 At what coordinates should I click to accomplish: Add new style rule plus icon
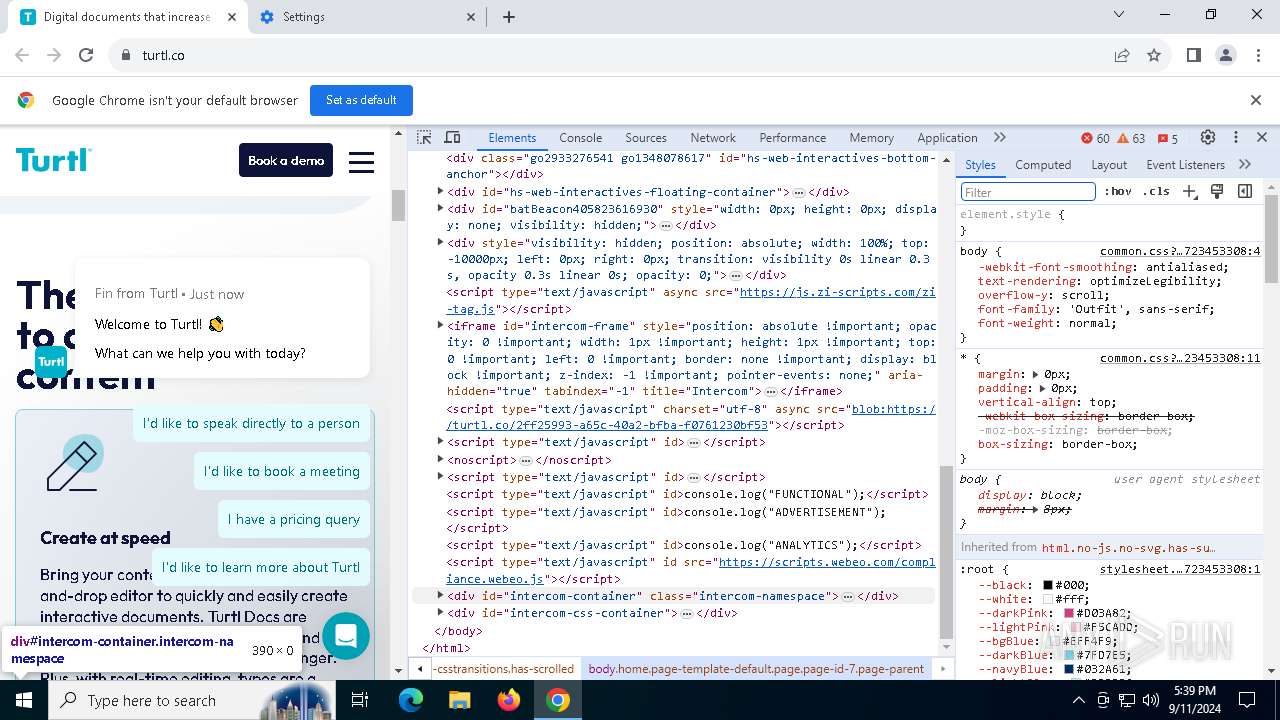pyautogui.click(x=1189, y=191)
